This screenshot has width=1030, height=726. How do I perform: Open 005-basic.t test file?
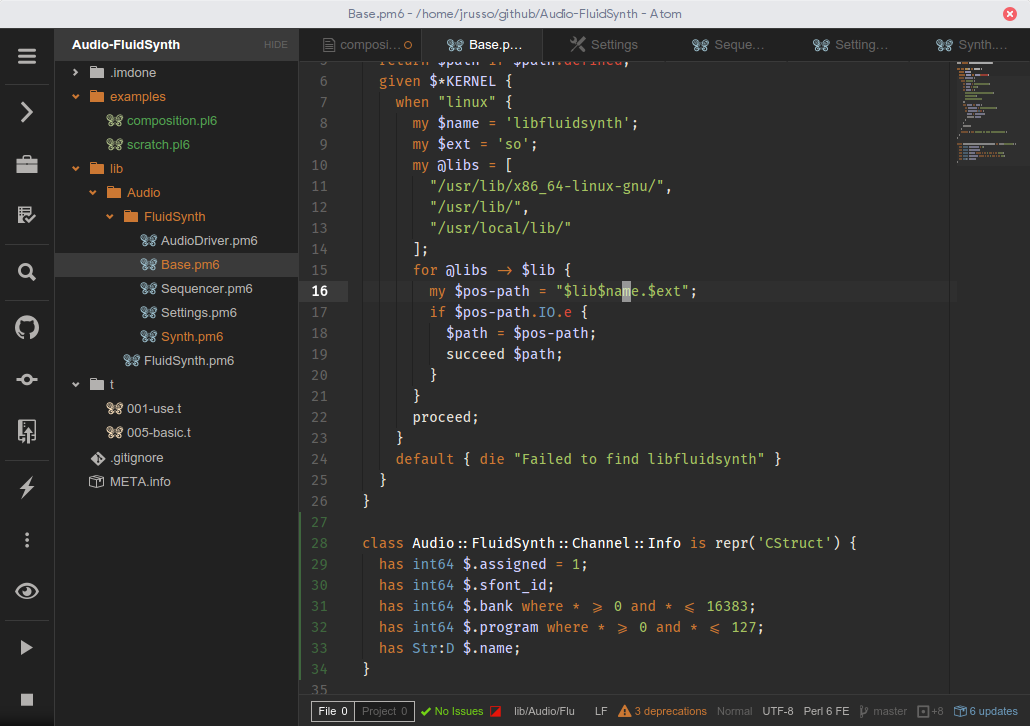point(158,433)
